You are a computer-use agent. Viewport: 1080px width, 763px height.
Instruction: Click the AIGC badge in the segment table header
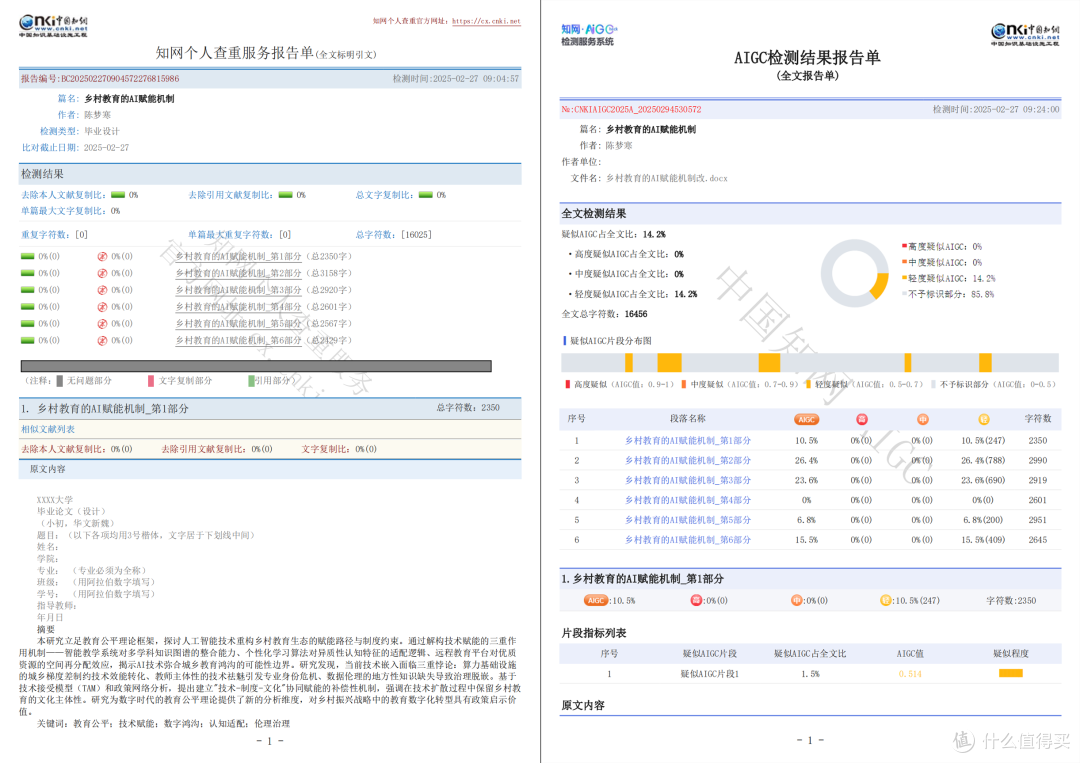pyautogui.click(x=806, y=419)
